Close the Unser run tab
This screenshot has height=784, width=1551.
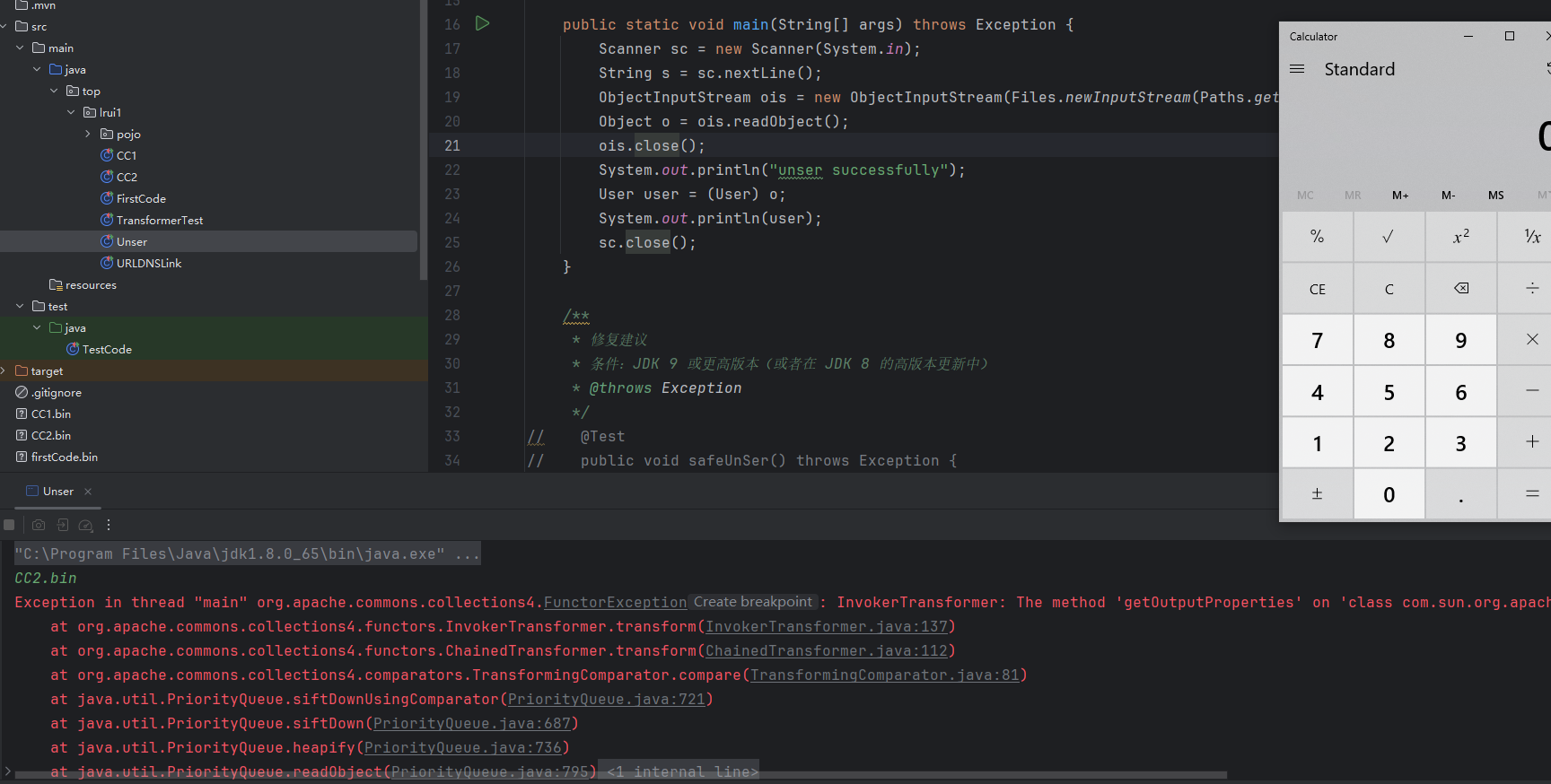88,492
